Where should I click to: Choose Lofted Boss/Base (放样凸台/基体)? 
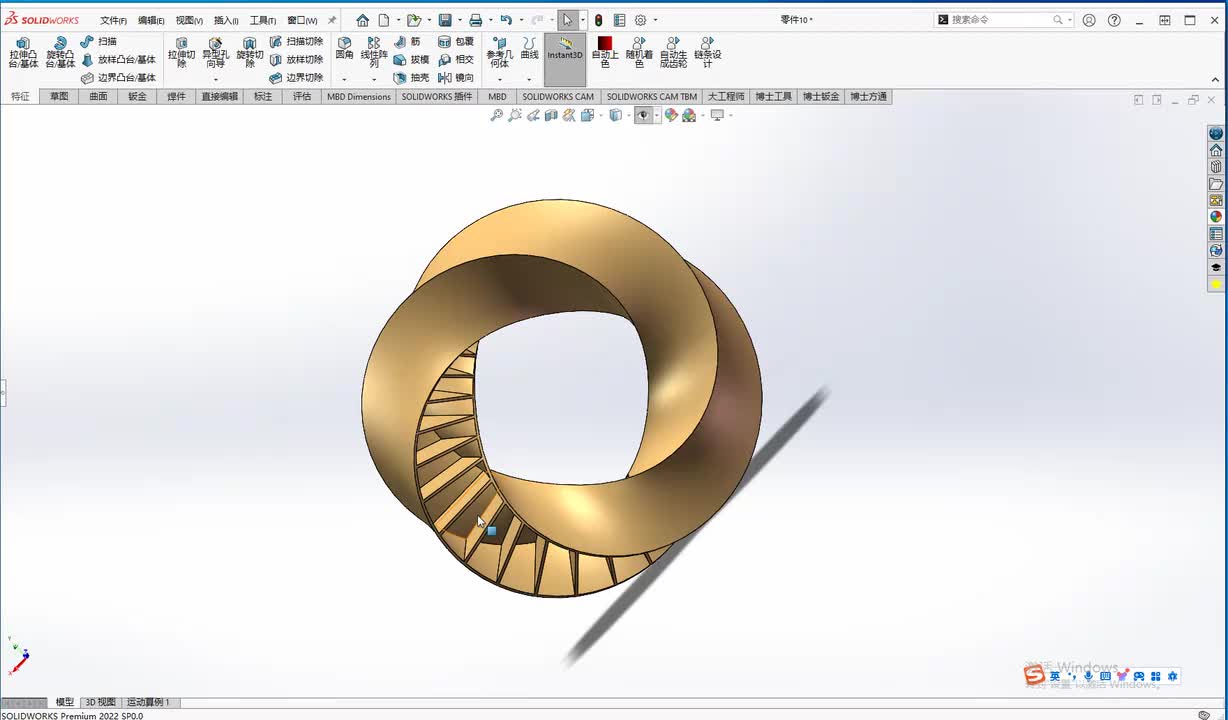click(x=118, y=60)
